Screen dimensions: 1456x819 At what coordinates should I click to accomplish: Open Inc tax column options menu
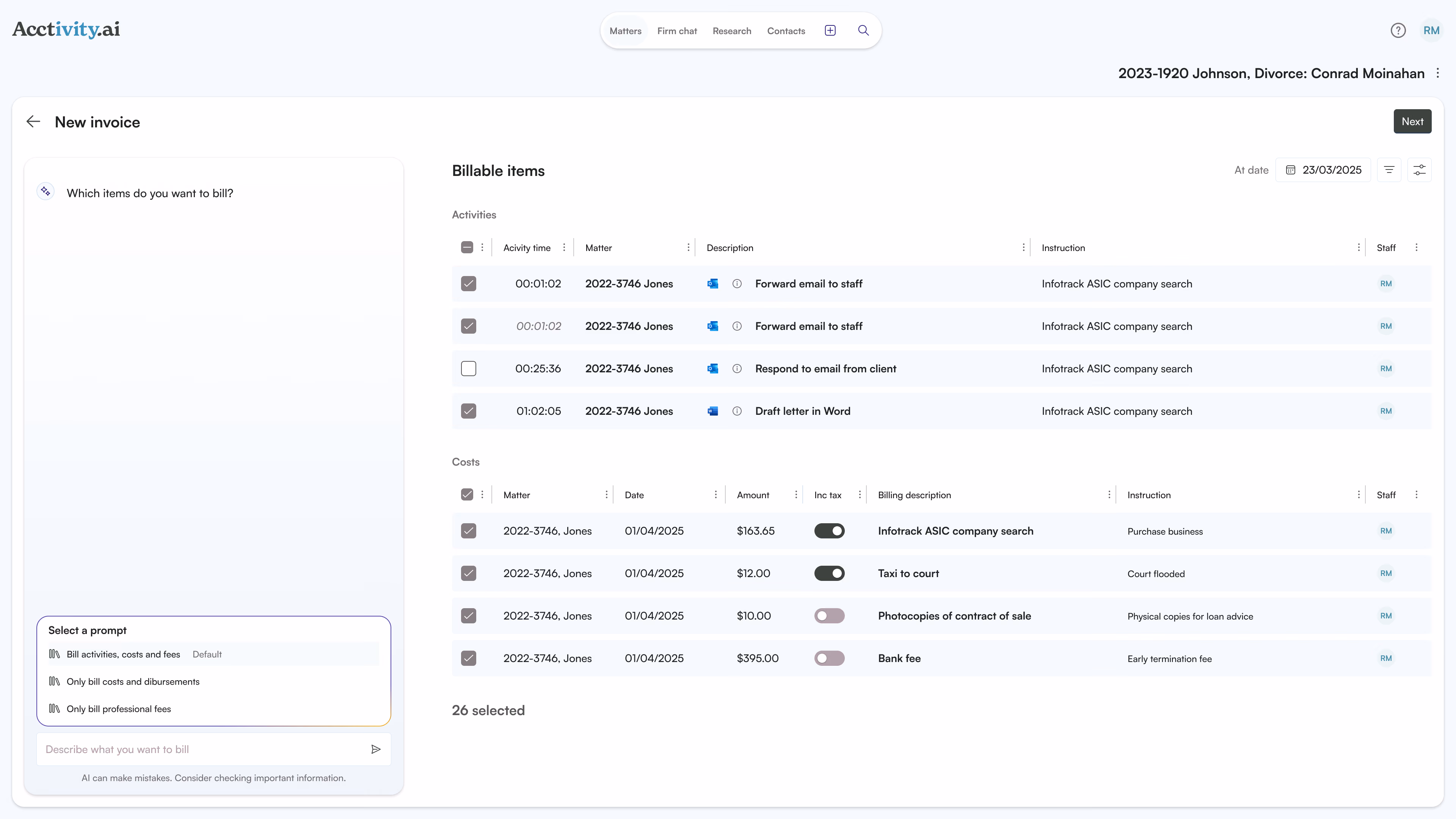click(x=860, y=494)
